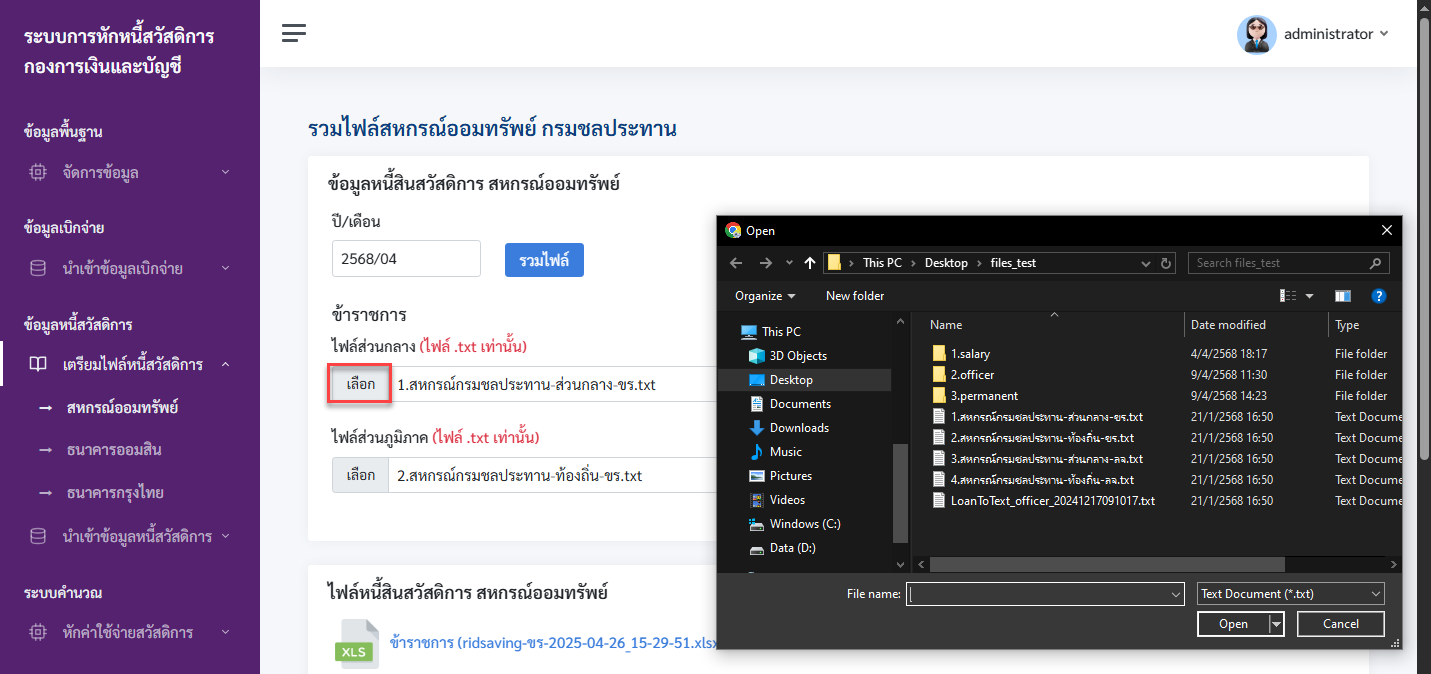Navigate up one folder level arrow
This screenshot has width=1431, height=674.
pyautogui.click(x=810, y=263)
